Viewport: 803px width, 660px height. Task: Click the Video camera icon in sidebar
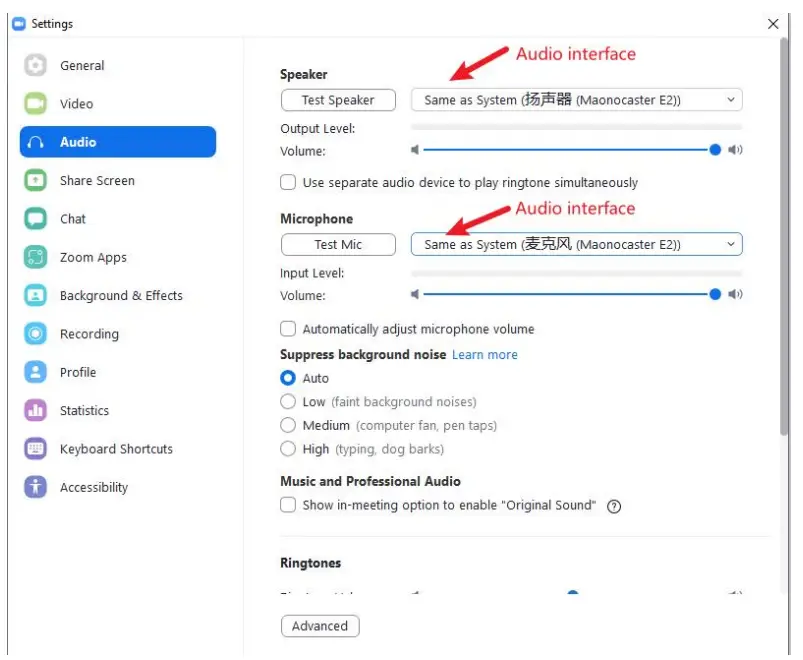36,104
